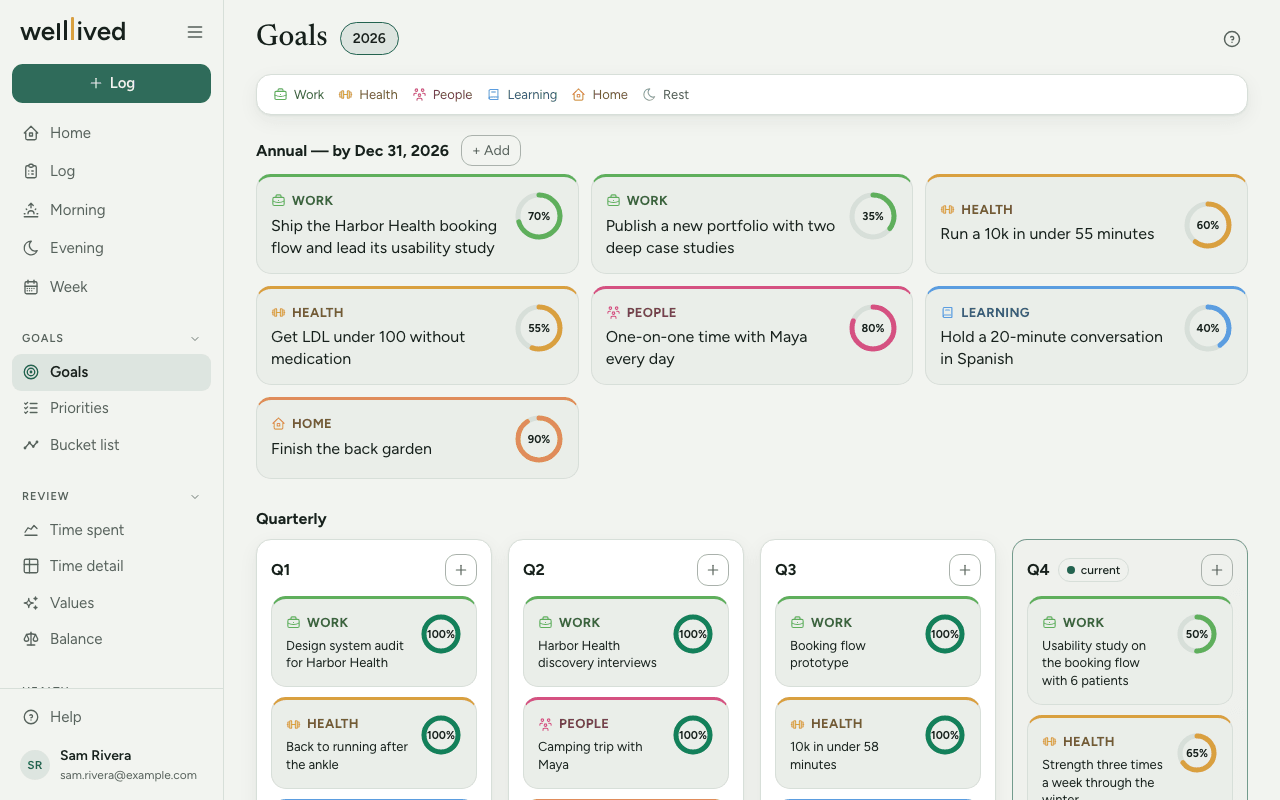
Task: Filter goals by the Home category
Action: [600, 95]
